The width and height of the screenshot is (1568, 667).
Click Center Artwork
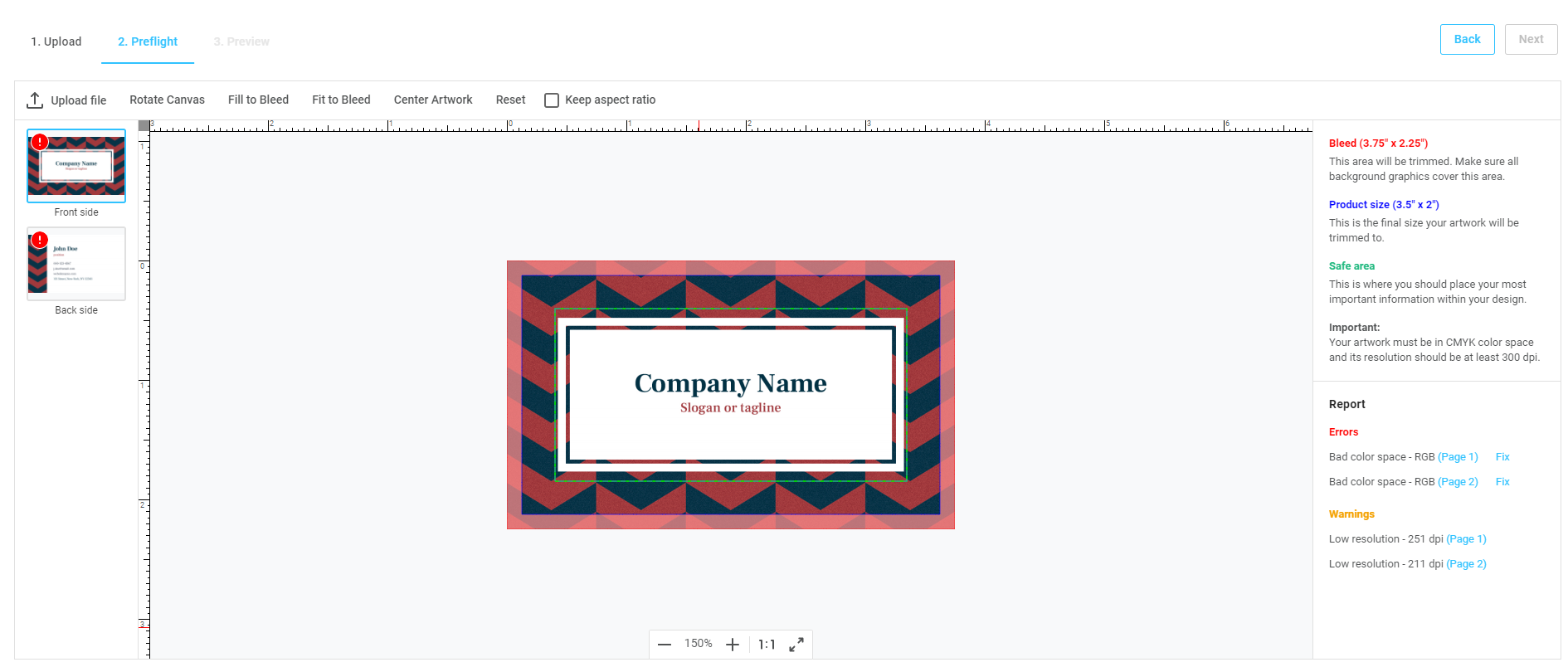pyautogui.click(x=433, y=100)
